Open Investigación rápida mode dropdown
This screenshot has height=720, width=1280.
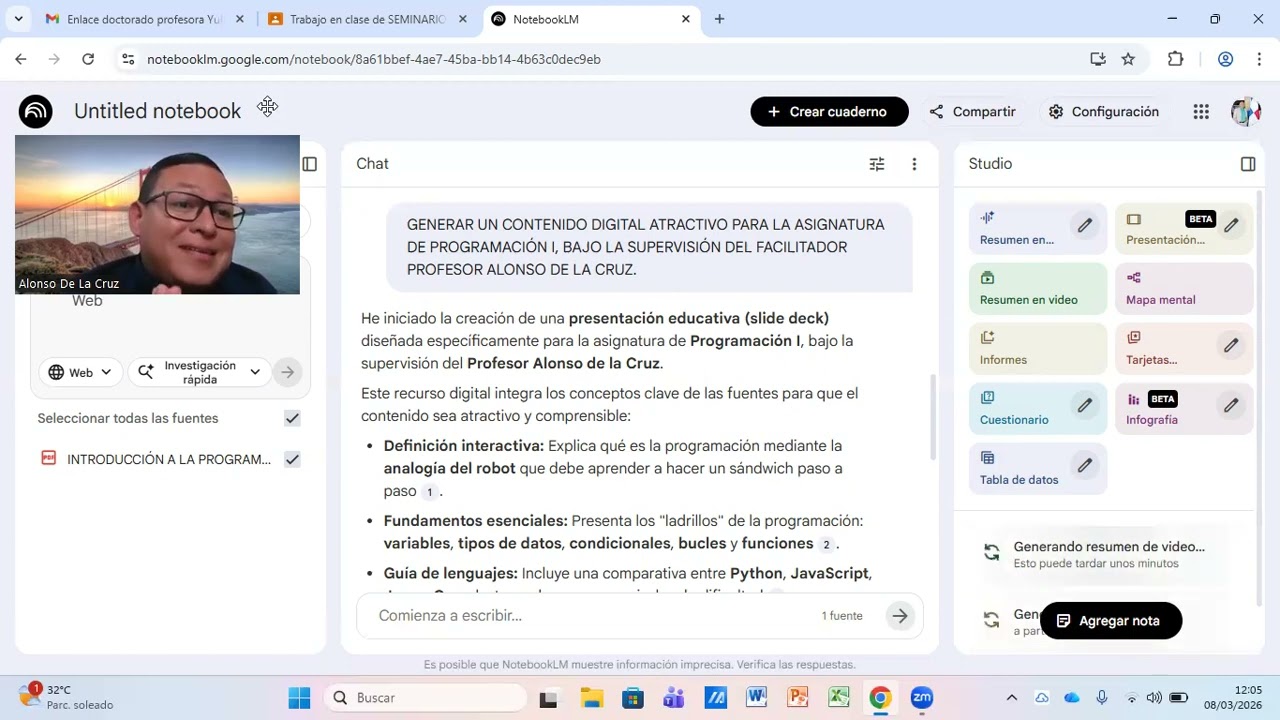[x=199, y=372]
